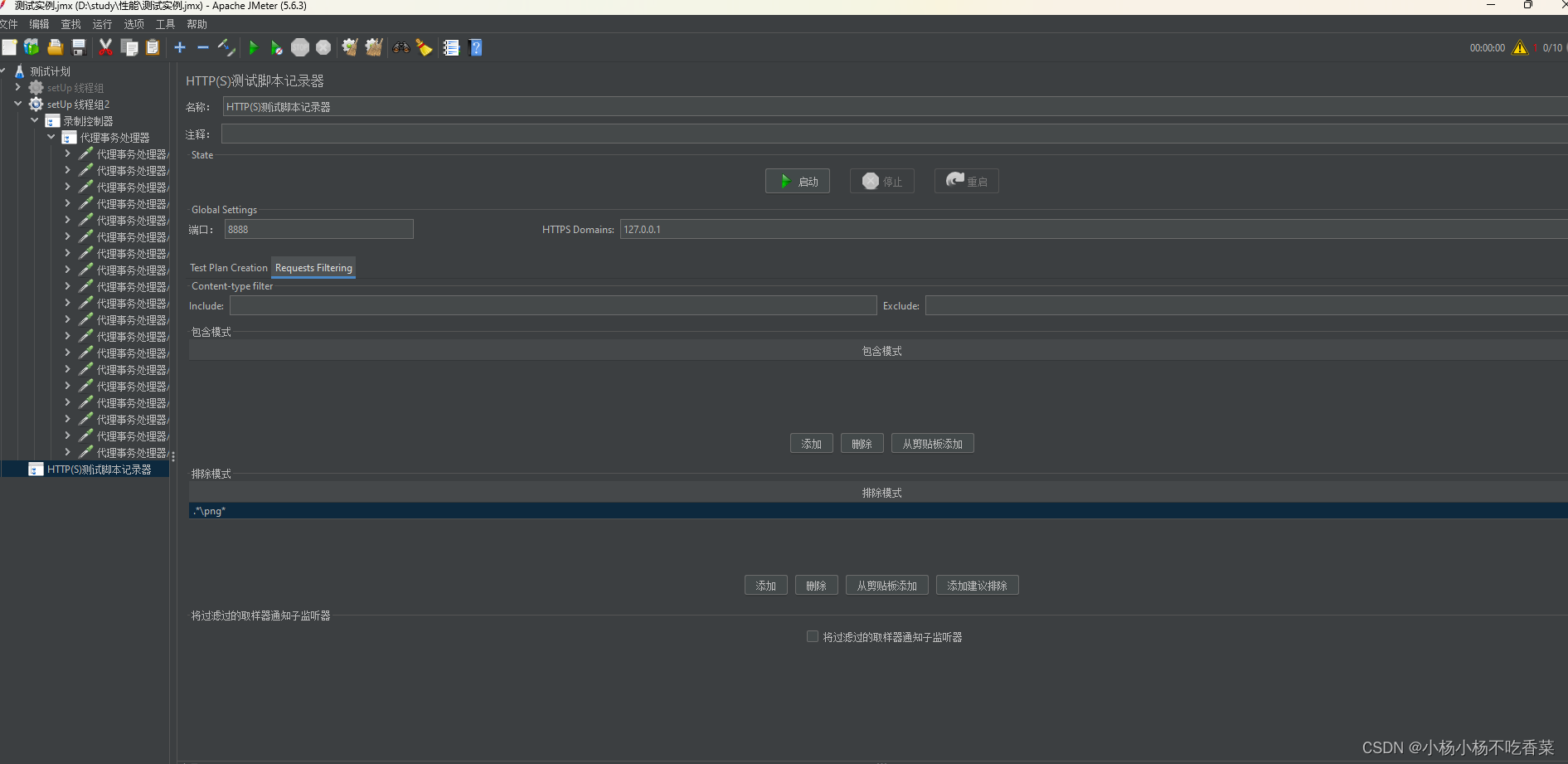Focus the content-type Include field
The width and height of the screenshot is (1568, 764).
pyautogui.click(x=553, y=305)
